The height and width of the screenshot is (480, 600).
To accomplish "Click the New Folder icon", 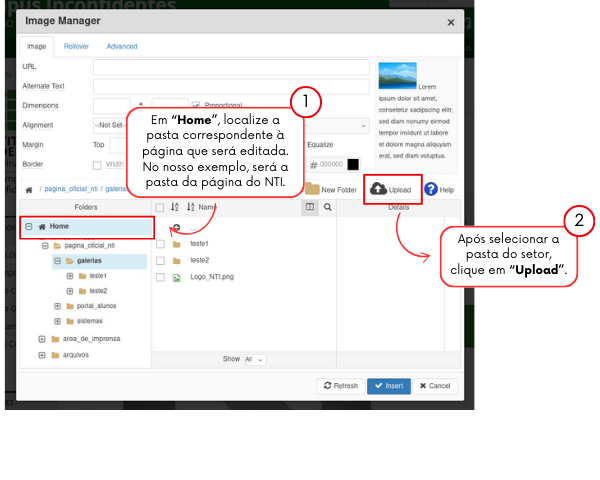I will 313,189.
